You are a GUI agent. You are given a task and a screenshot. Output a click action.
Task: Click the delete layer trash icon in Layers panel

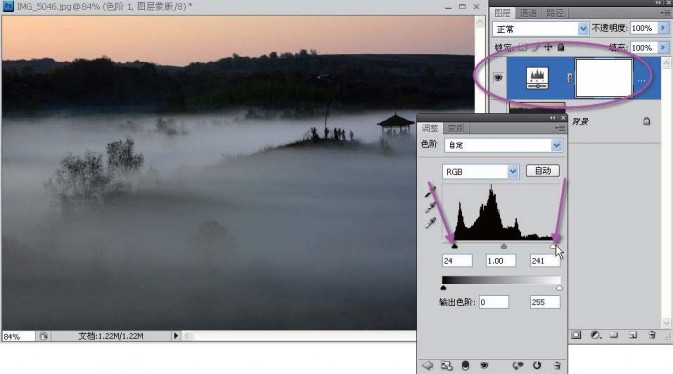pos(652,335)
